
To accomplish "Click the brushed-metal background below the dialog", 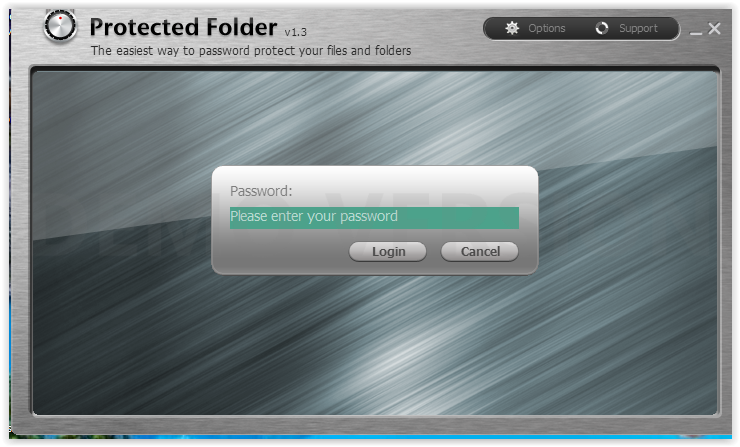I will click(x=375, y=345).
